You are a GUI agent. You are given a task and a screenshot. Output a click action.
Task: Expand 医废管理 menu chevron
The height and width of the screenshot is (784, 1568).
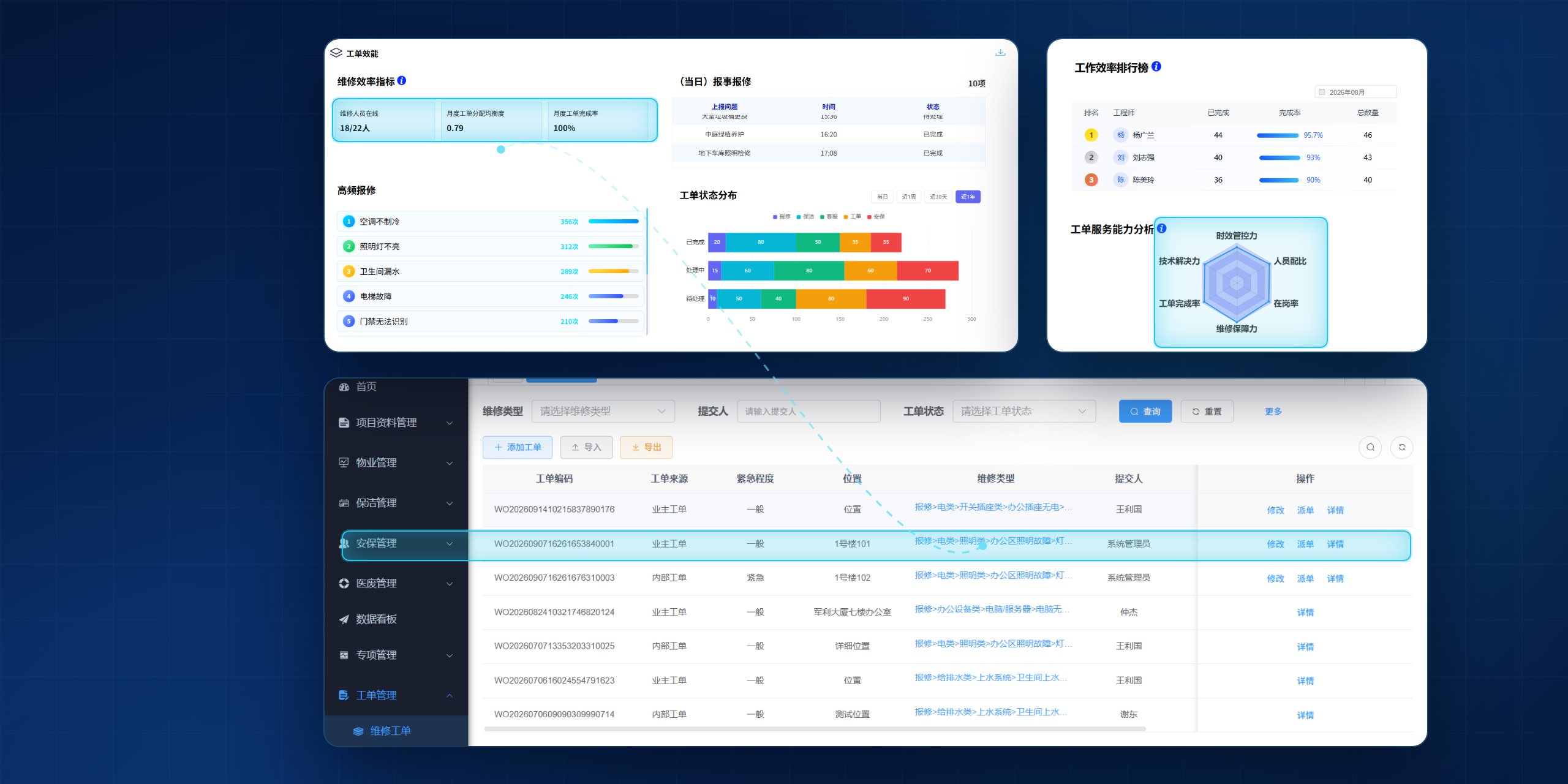click(x=450, y=584)
